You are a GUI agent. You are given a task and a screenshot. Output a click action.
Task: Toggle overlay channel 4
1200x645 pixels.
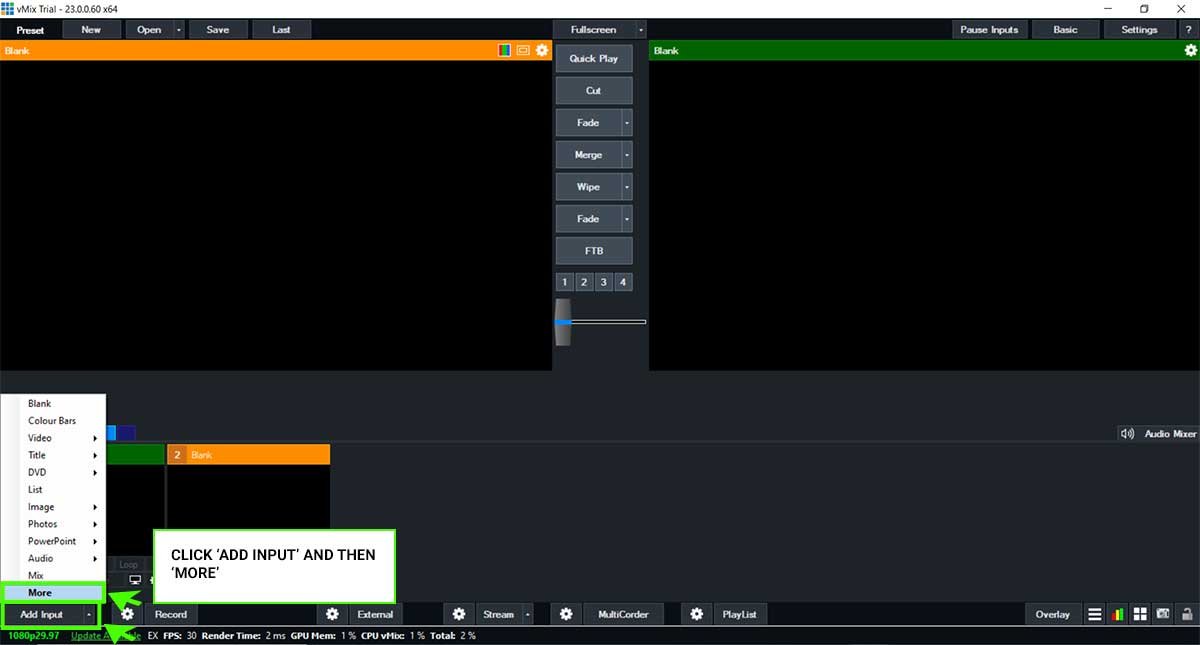pos(623,282)
